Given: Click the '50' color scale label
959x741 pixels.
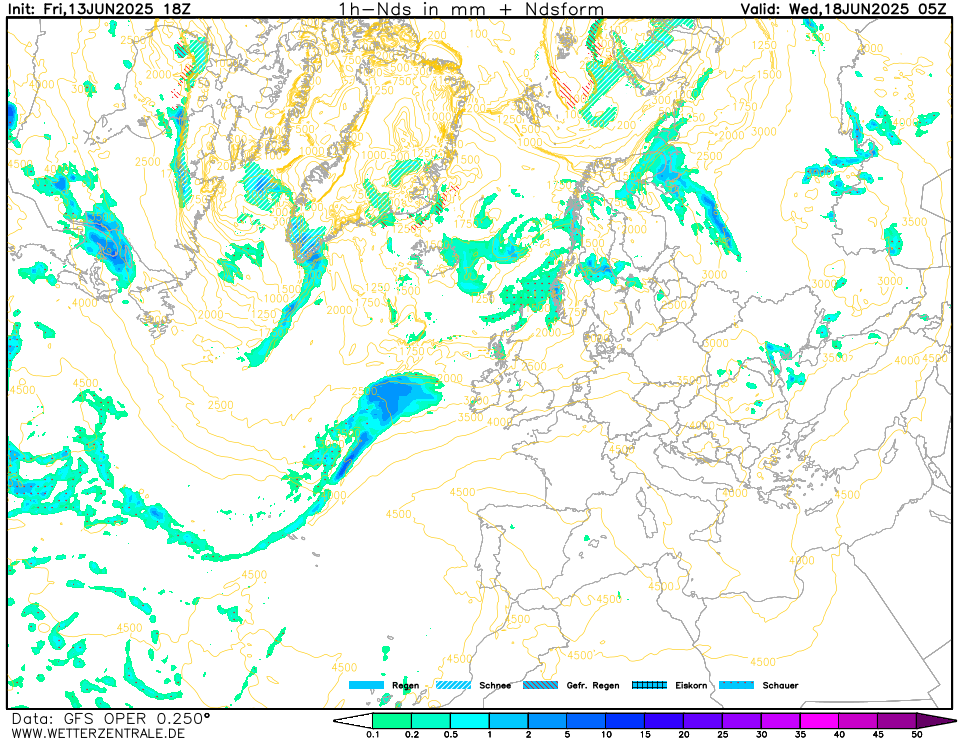Looking at the screenshot, I should (x=917, y=735).
